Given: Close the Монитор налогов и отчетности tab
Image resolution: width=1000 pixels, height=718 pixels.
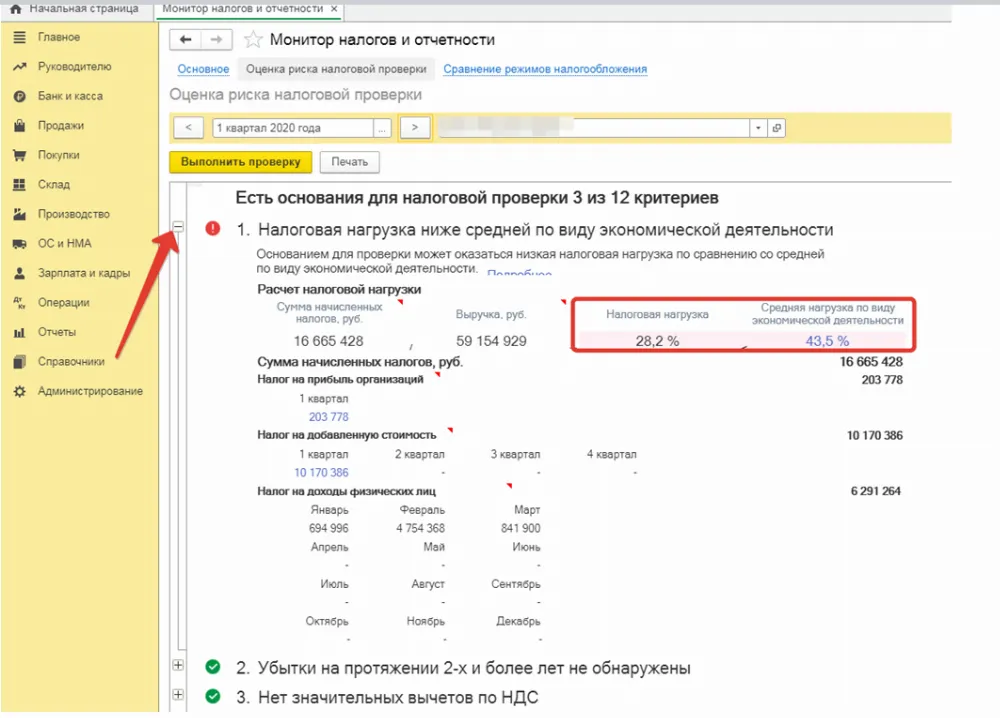Looking at the screenshot, I should tap(334, 9).
